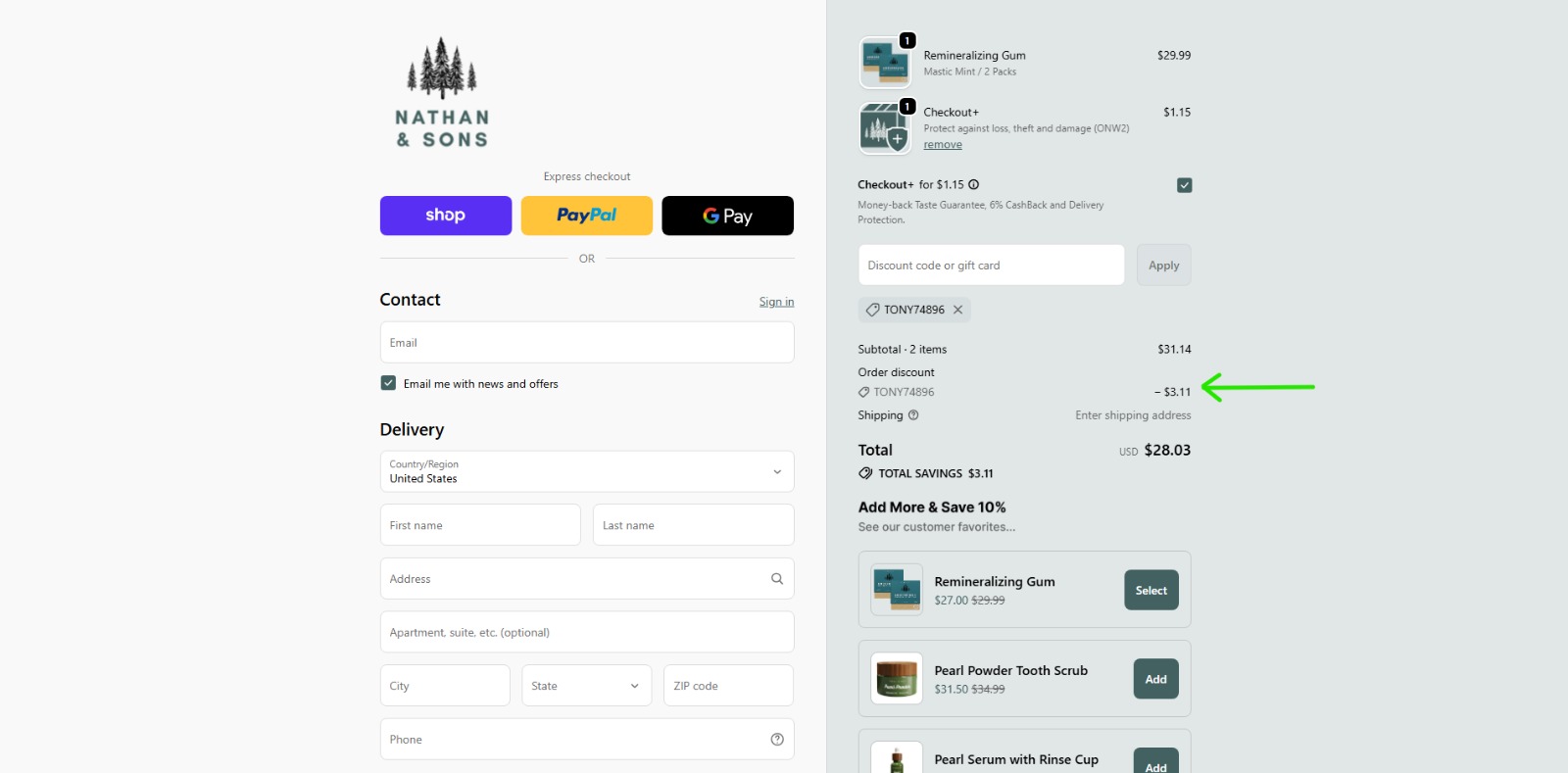Click the Pearl Powder Tooth Scrub product image
The image size is (1568, 773).
click(897, 679)
